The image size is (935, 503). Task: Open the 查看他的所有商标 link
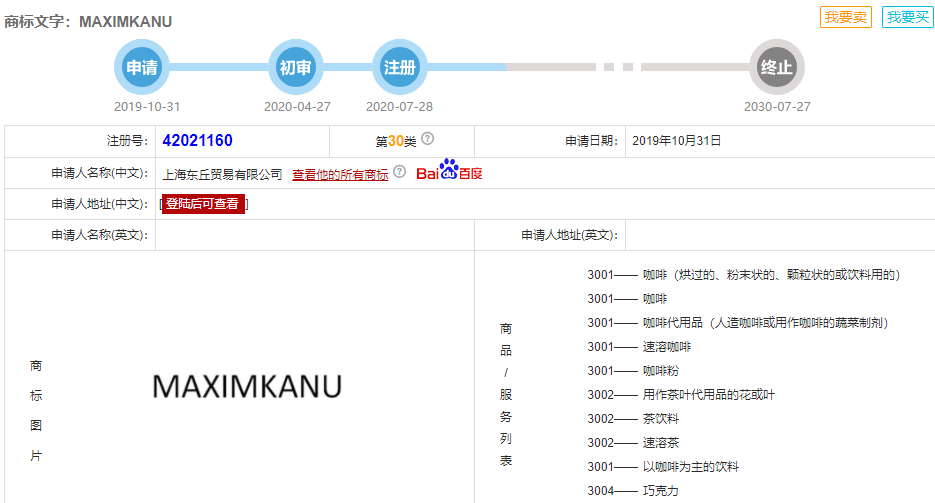pos(340,175)
